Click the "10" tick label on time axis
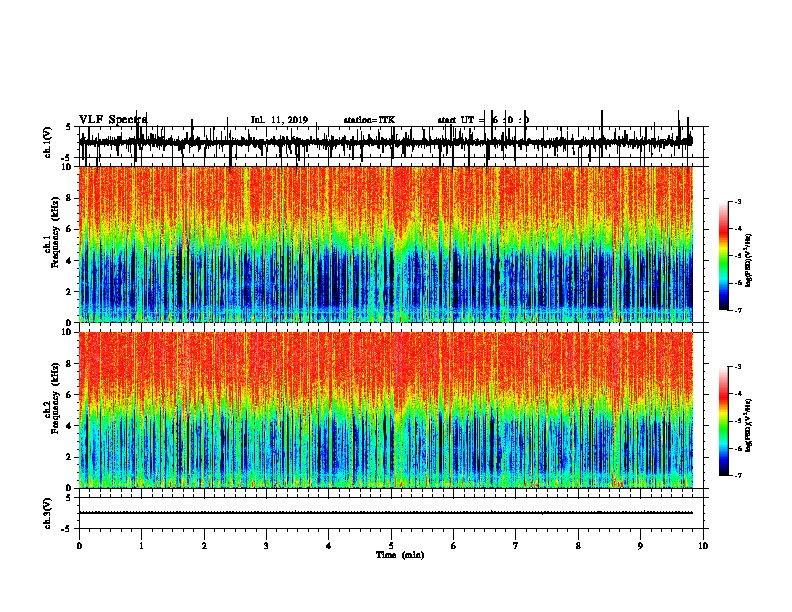This screenshot has height=612, width=792. [703, 546]
